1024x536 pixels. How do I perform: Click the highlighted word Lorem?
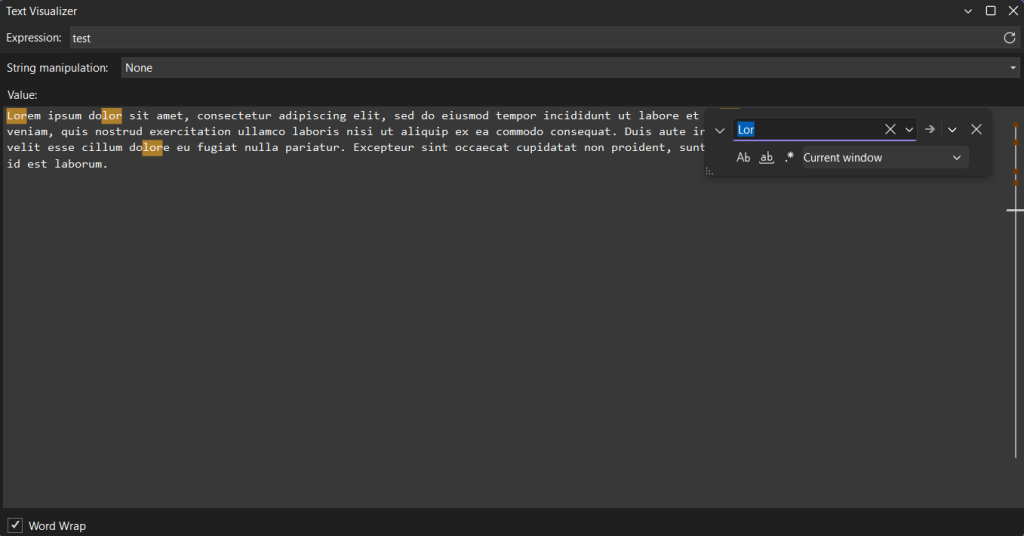point(24,116)
